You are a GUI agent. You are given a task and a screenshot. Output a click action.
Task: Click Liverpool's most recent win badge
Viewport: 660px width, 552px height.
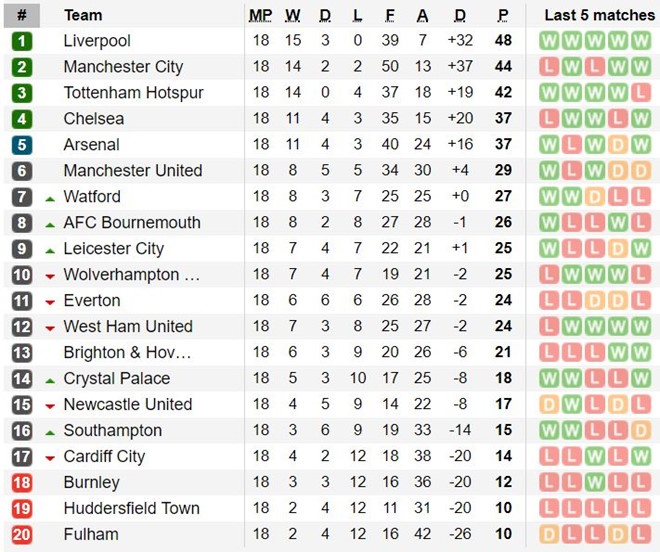[x=641, y=41]
